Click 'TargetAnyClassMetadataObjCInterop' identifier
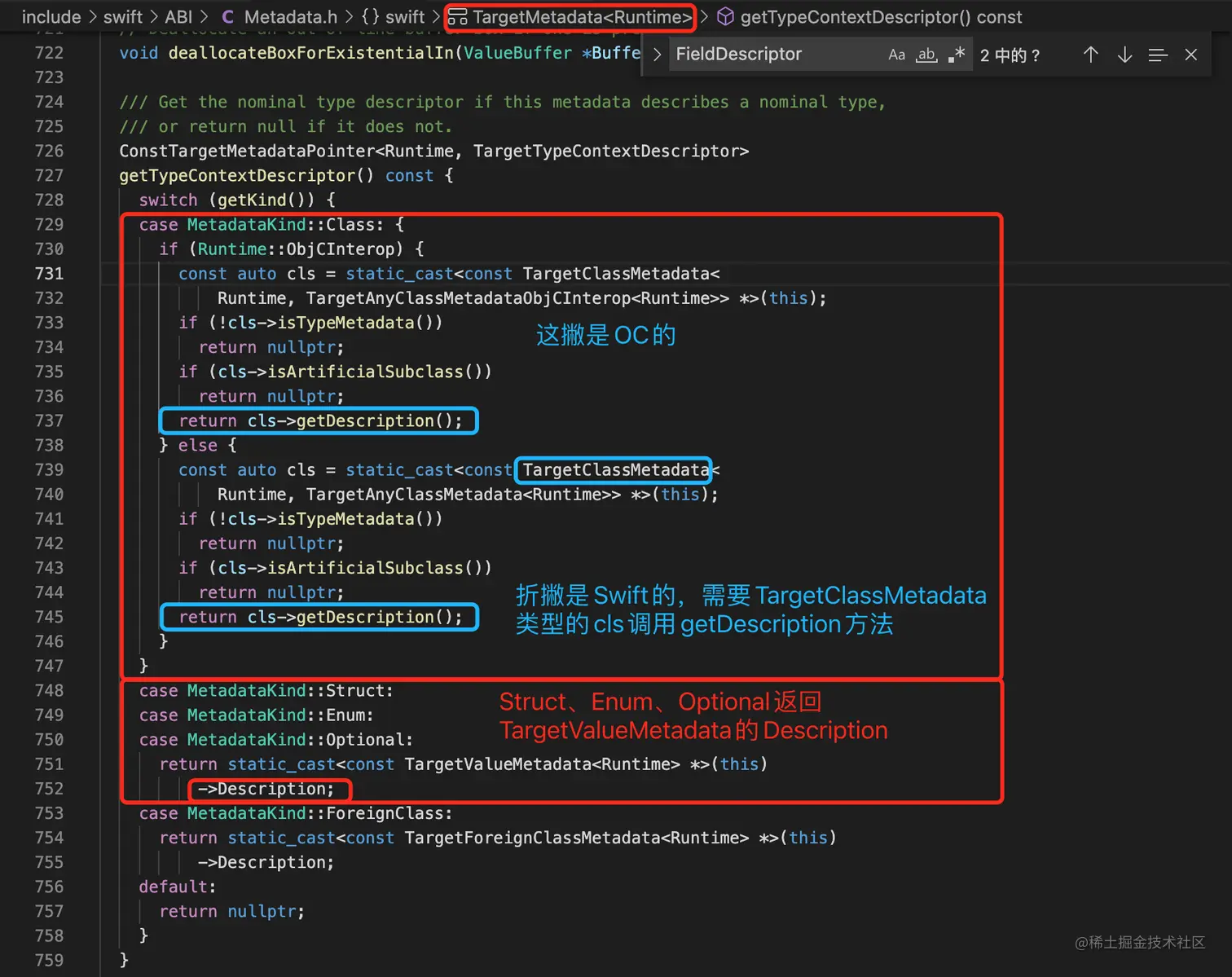The height and width of the screenshot is (977, 1232). click(x=468, y=298)
